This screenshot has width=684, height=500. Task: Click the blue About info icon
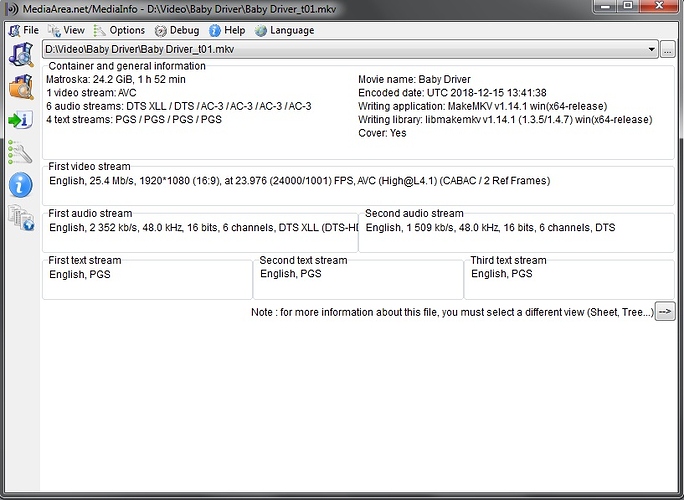21,185
